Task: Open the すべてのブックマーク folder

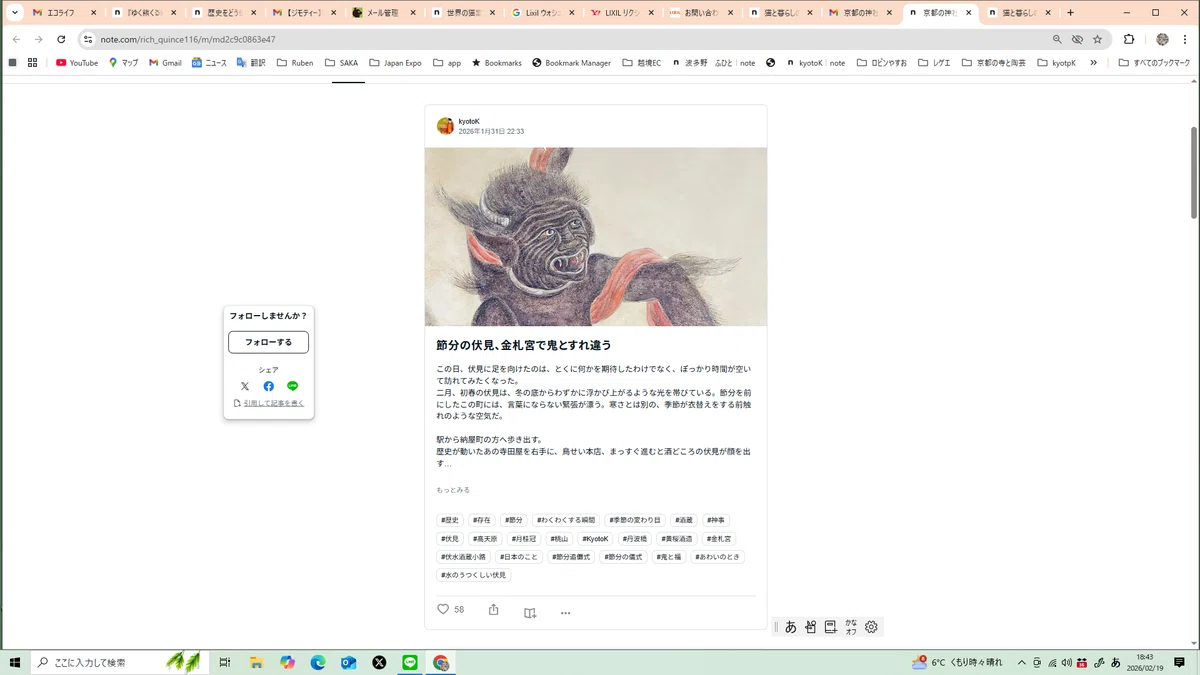Action: [1154, 62]
